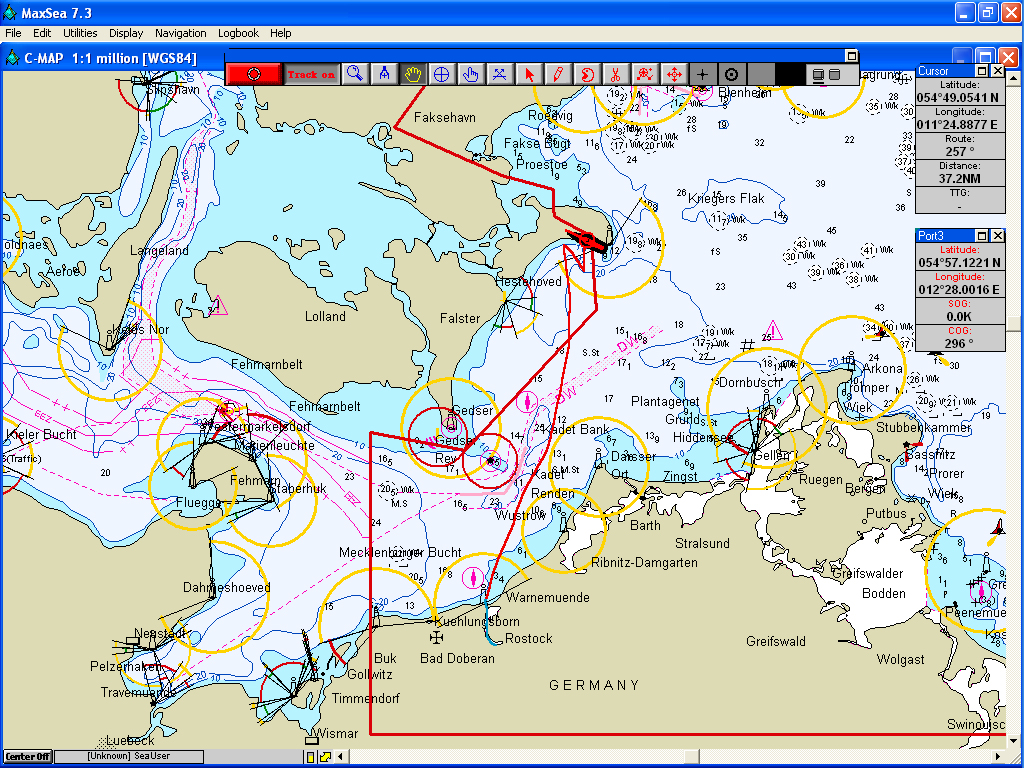Click the Langeland label on the chart

(159, 251)
